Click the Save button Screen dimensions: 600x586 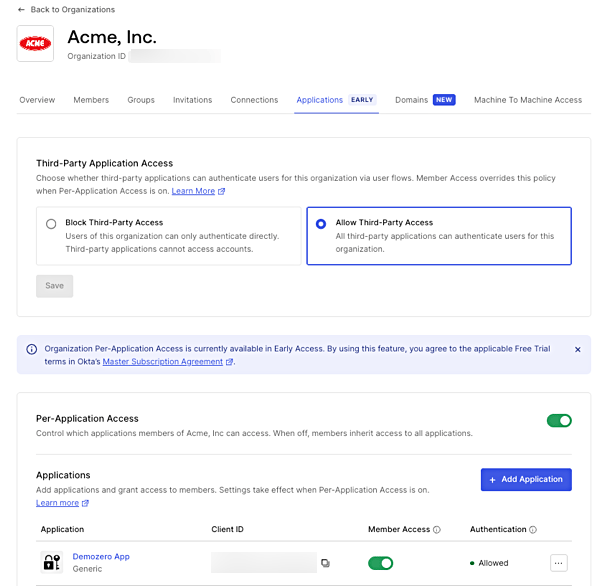[x=54, y=286]
